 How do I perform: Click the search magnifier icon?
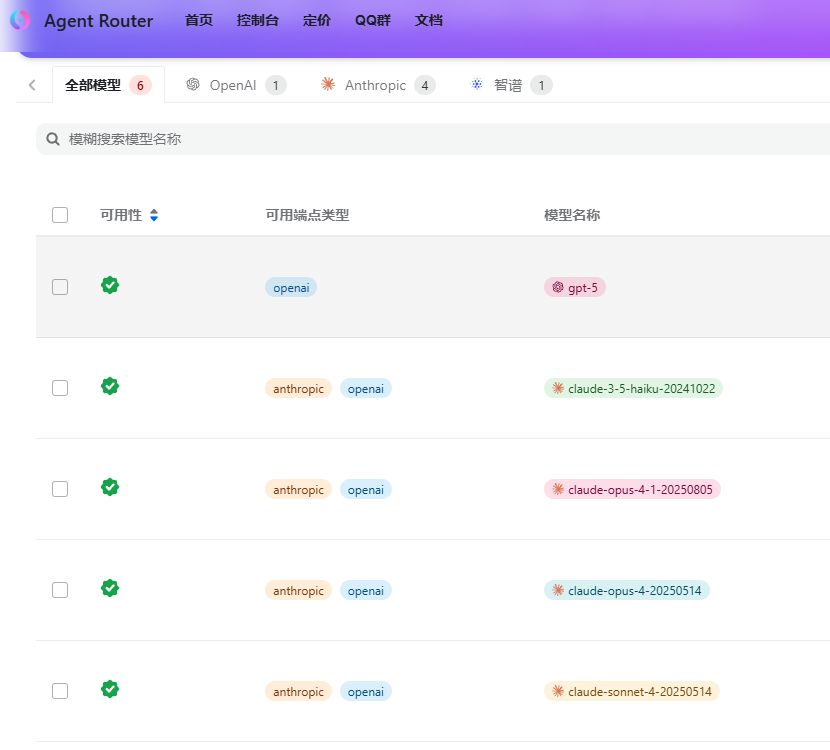coord(53,139)
